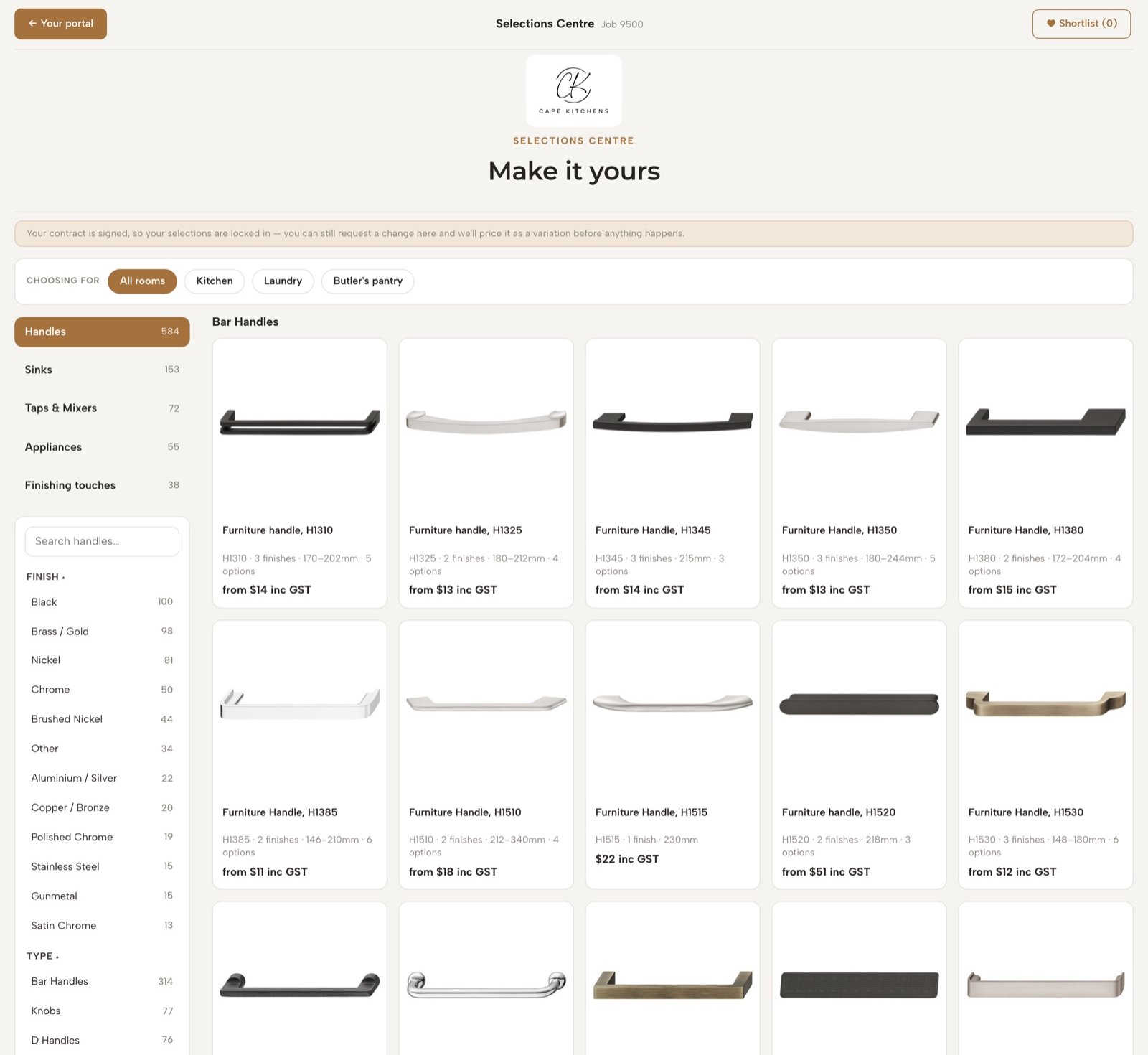Open the Appliances category

(x=102, y=446)
